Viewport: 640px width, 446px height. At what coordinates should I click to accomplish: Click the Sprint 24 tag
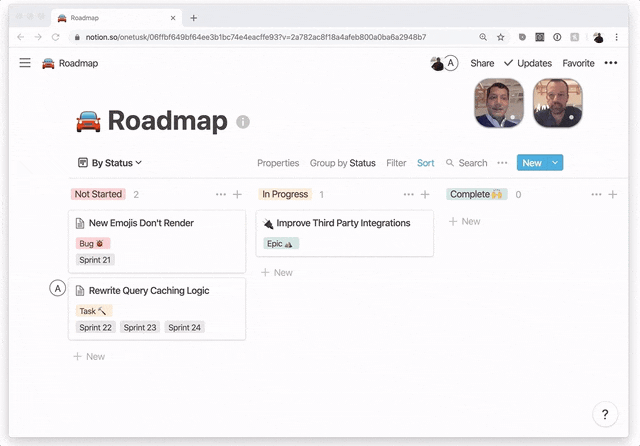pos(184,327)
